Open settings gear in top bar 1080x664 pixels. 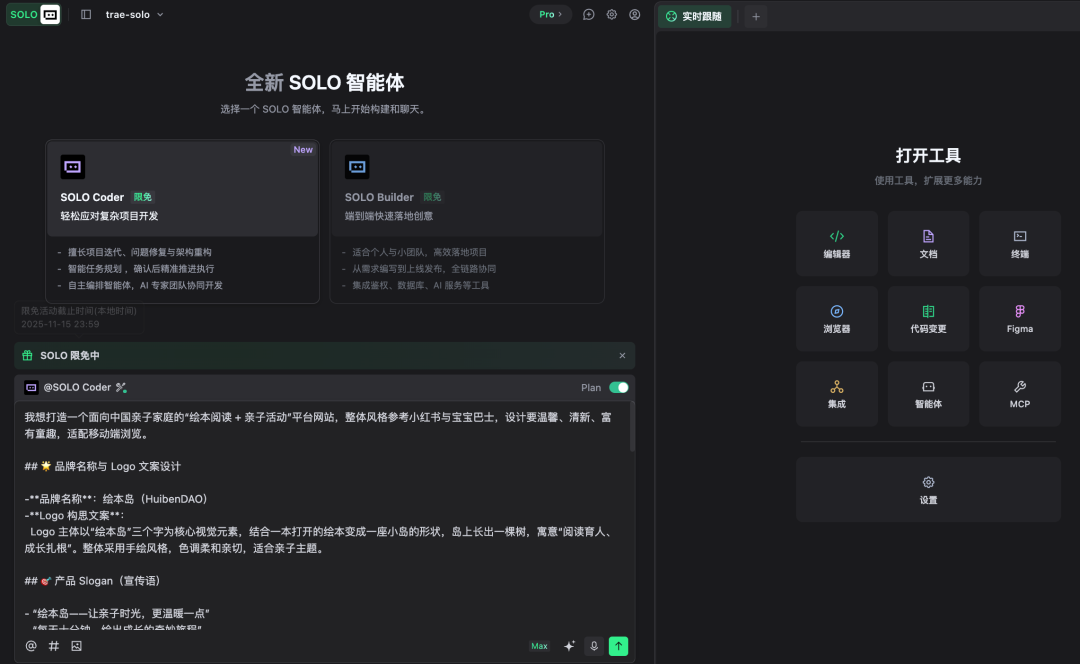[x=612, y=14]
